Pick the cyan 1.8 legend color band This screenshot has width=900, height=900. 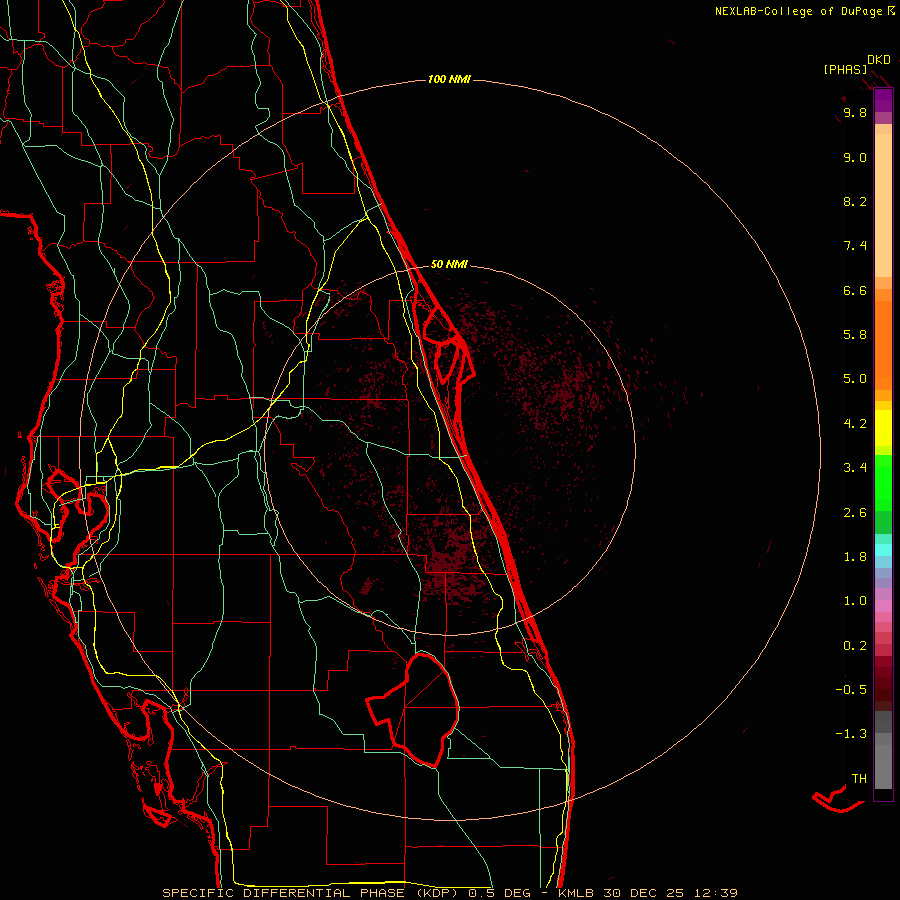click(x=883, y=549)
